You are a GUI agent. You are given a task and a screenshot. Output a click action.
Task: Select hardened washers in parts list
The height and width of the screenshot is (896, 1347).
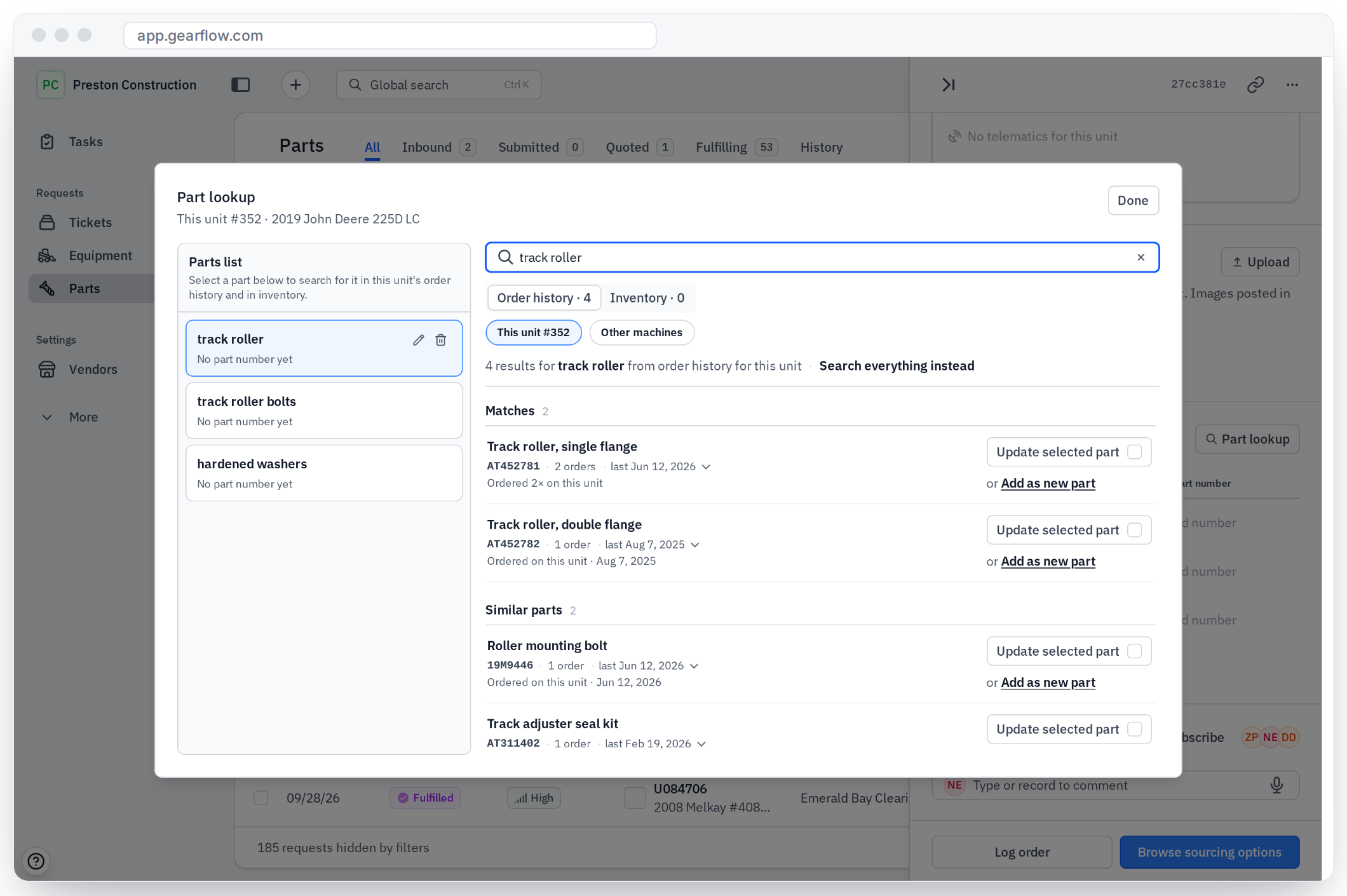click(324, 473)
